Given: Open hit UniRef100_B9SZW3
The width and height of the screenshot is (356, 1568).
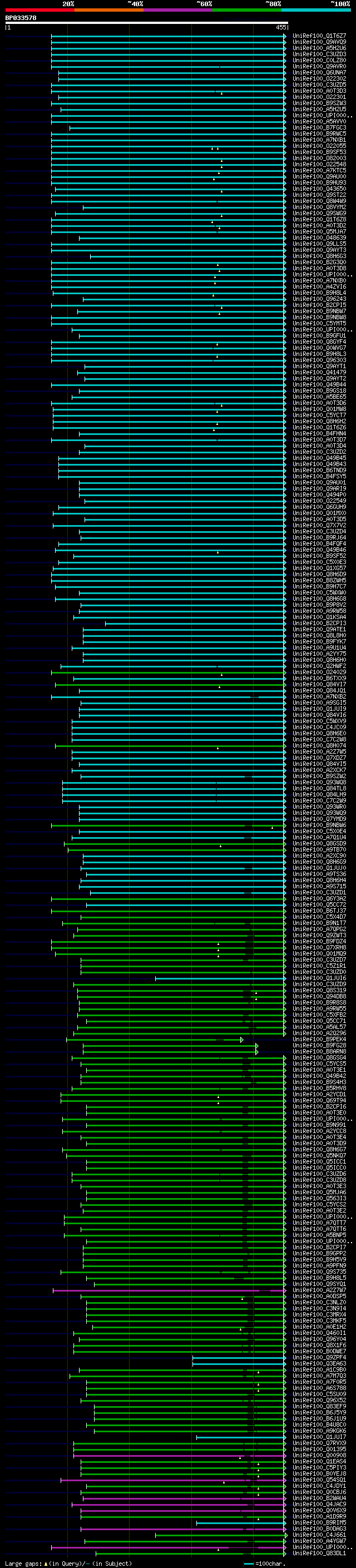Looking at the screenshot, I should click(319, 103).
